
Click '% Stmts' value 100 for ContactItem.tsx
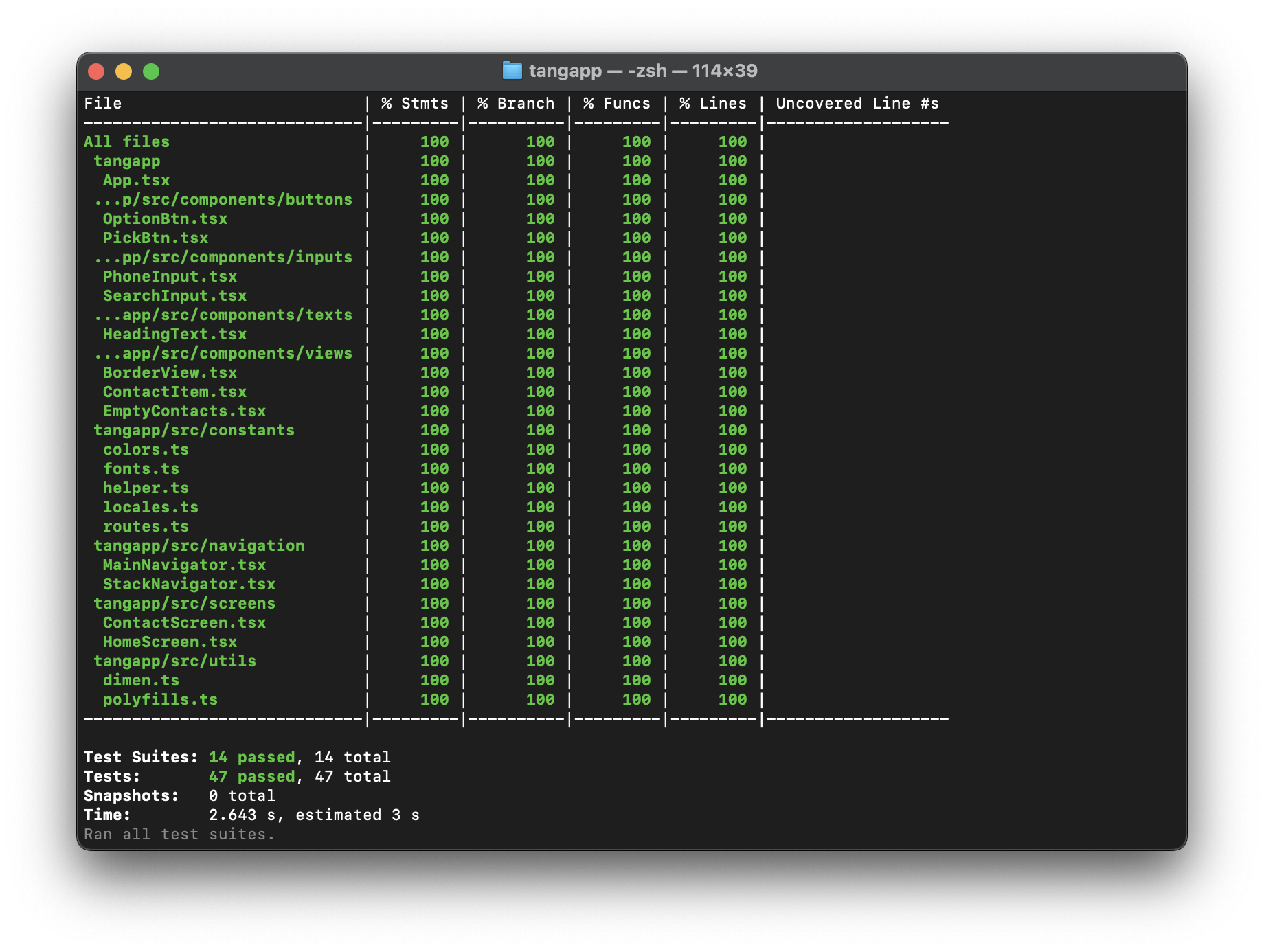(x=434, y=392)
